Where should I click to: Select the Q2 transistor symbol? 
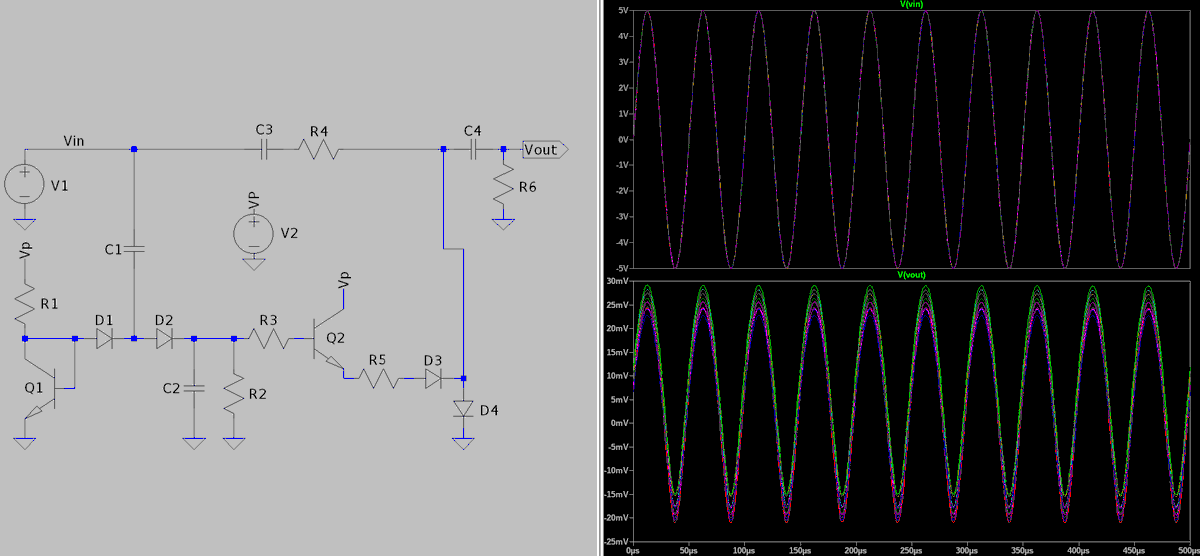click(329, 339)
